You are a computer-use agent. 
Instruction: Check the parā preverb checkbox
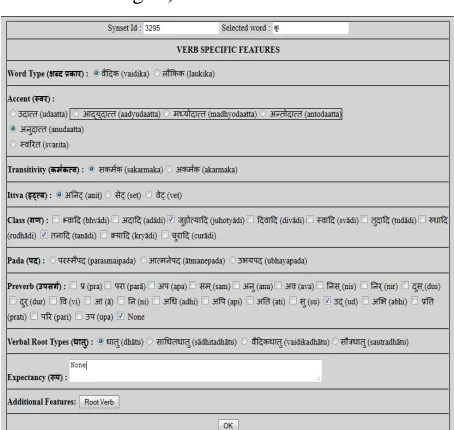click(107, 285)
